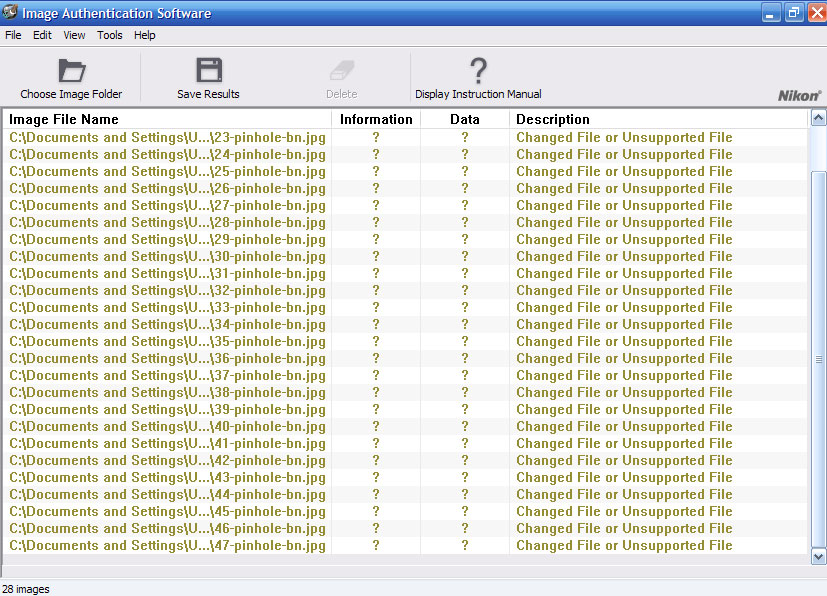The width and height of the screenshot is (827, 596).
Task: Click the Information column header
Action: [x=376, y=119]
